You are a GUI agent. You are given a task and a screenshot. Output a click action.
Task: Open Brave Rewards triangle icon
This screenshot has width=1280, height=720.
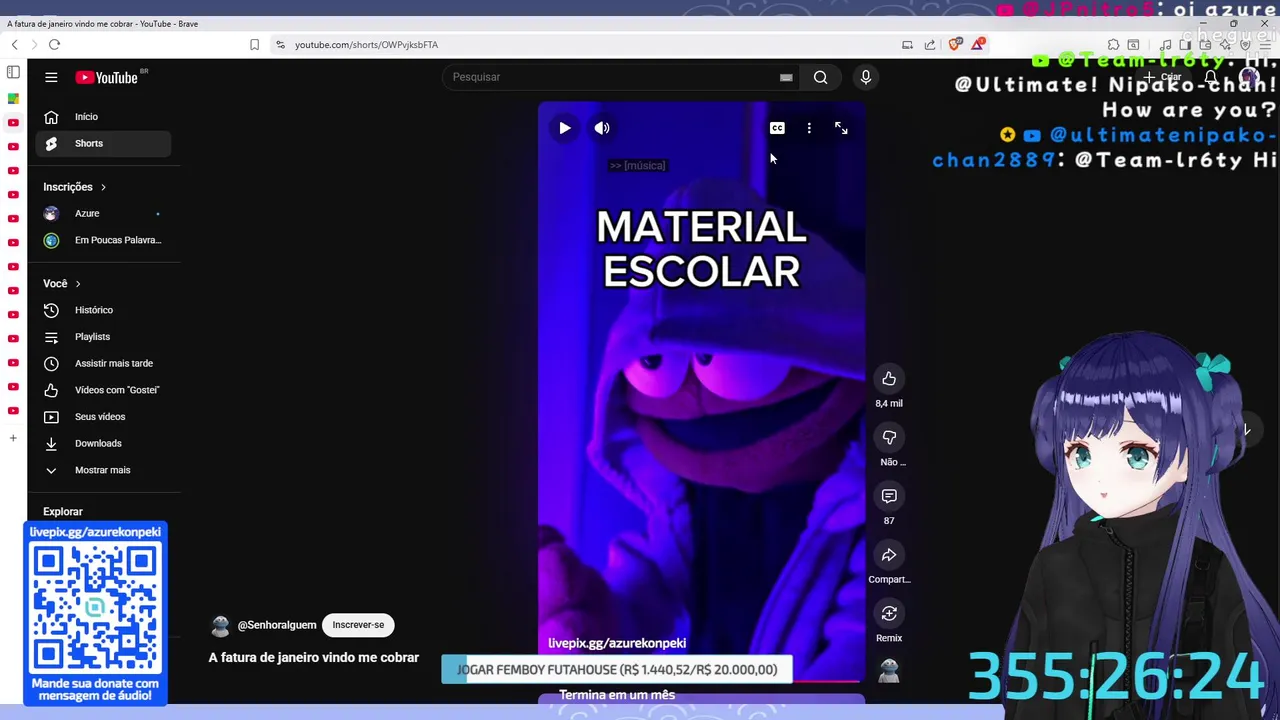[978, 44]
